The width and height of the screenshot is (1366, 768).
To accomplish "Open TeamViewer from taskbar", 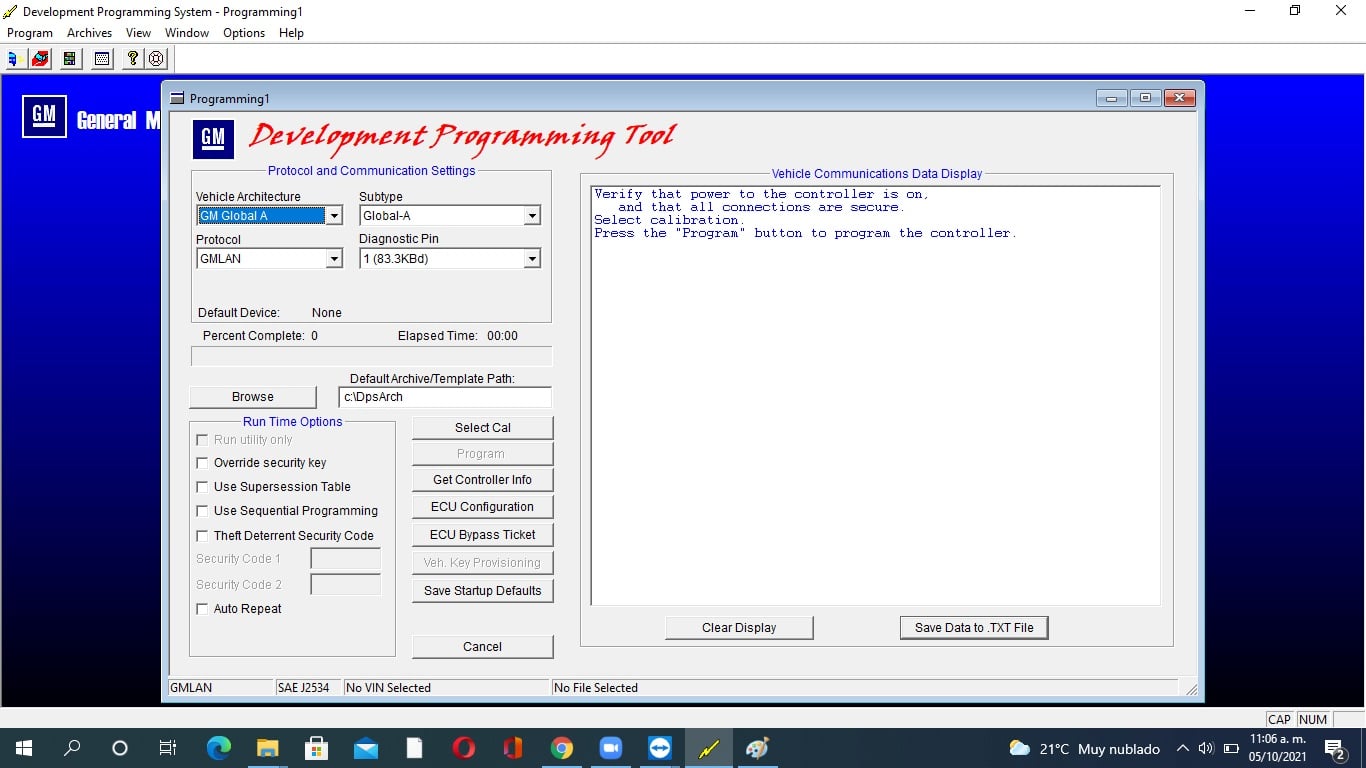I will 660,748.
